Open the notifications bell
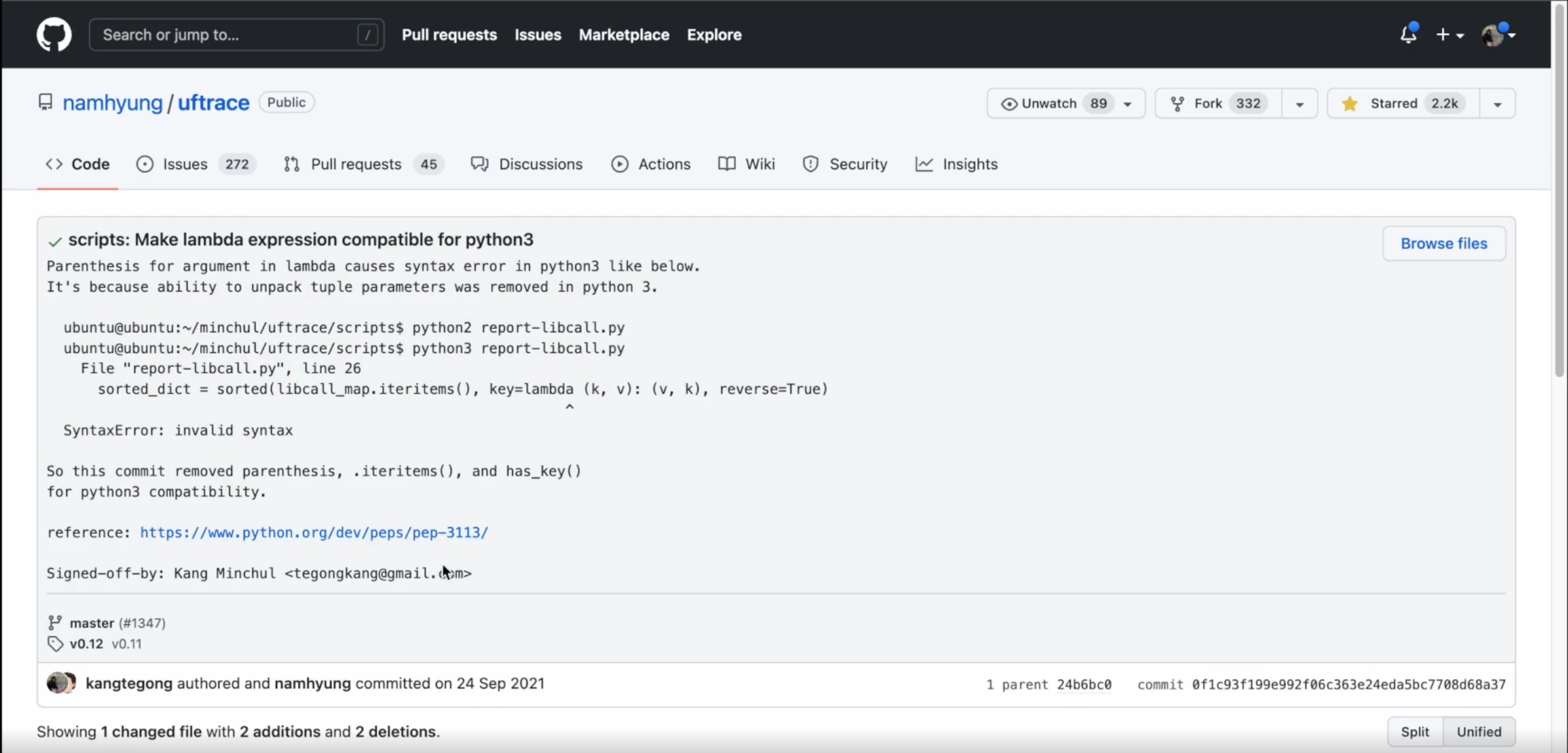This screenshot has height=753, width=1568. (x=1408, y=34)
